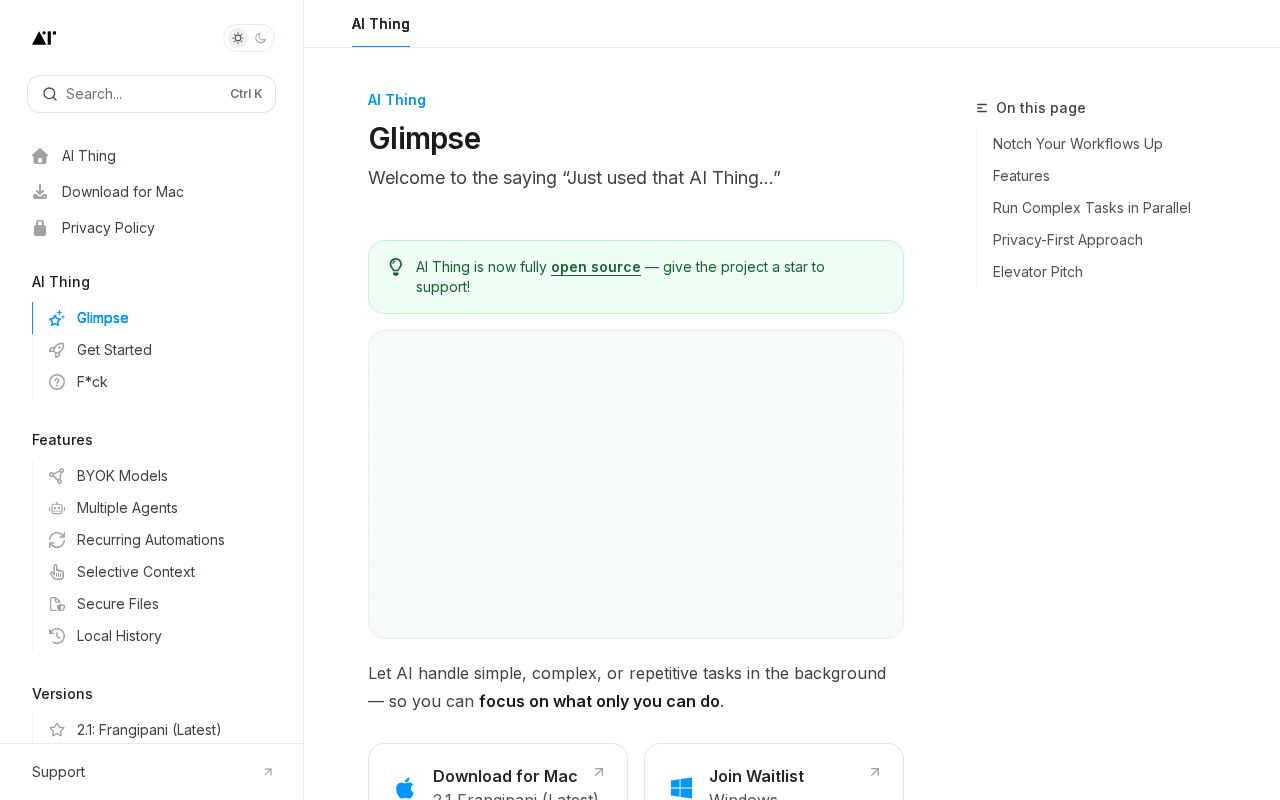Switch to dark theme moon icon
Image resolution: width=1280 pixels, height=800 pixels.
coord(261,38)
